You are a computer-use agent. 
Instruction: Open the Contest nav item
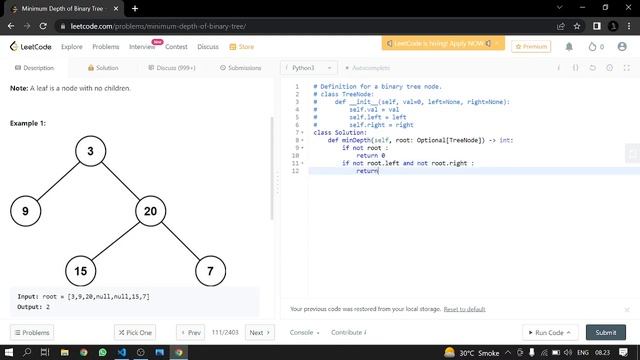point(176,47)
